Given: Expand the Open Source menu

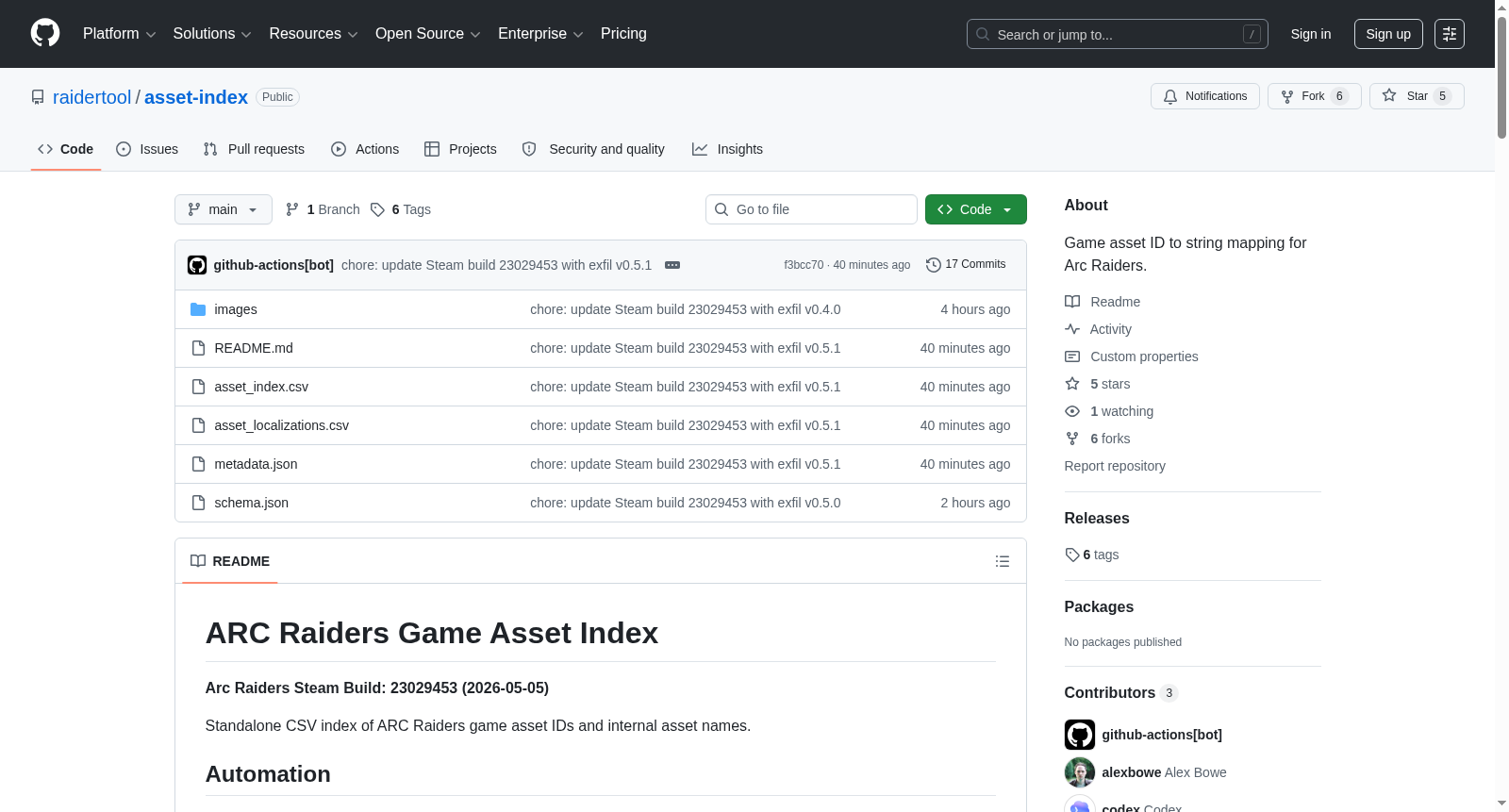Looking at the screenshot, I should pyautogui.click(x=428, y=34).
